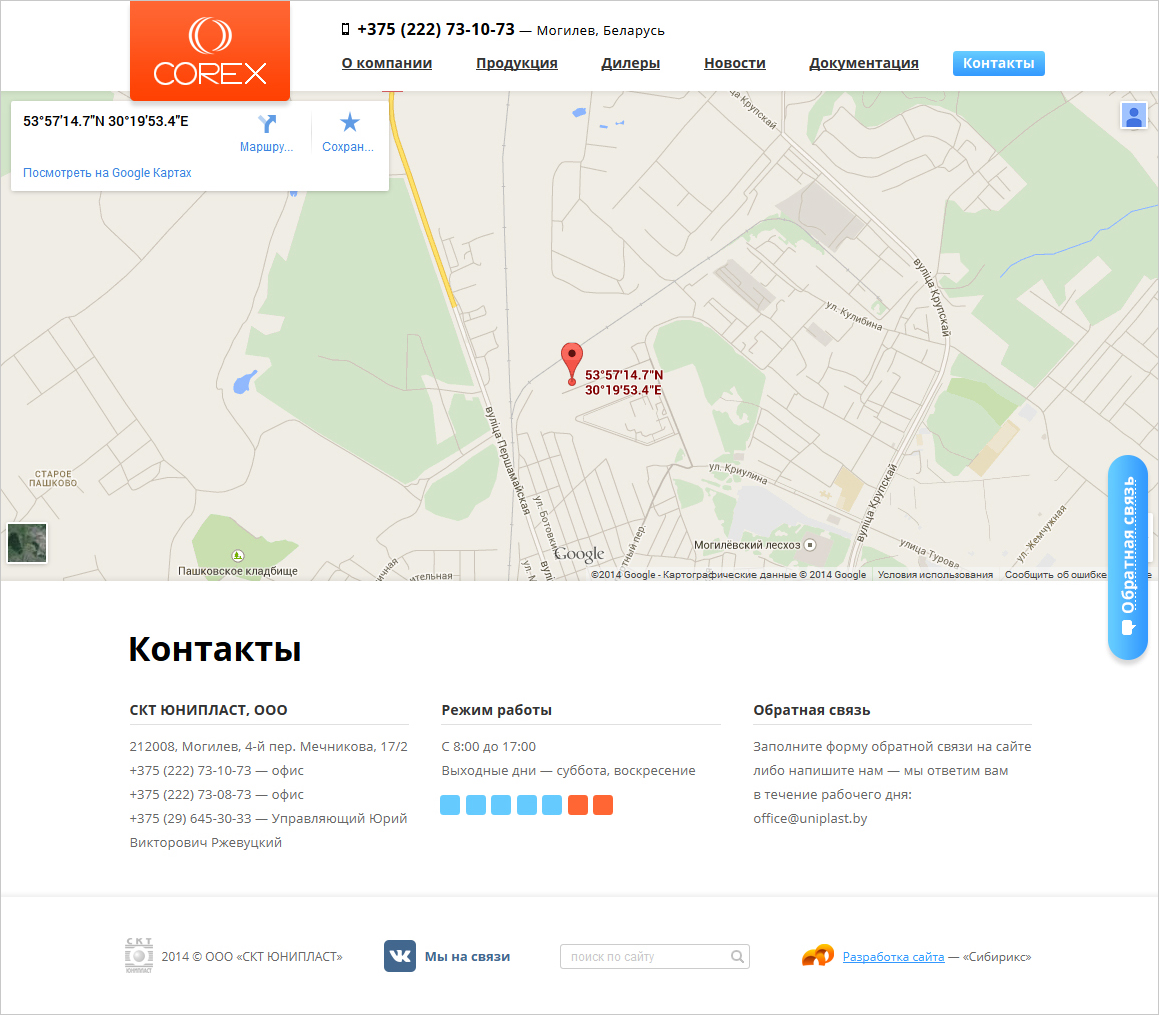The height and width of the screenshot is (1015, 1159).
Task: Click the СКТ Юнипласт footer logo
Action: click(x=139, y=955)
